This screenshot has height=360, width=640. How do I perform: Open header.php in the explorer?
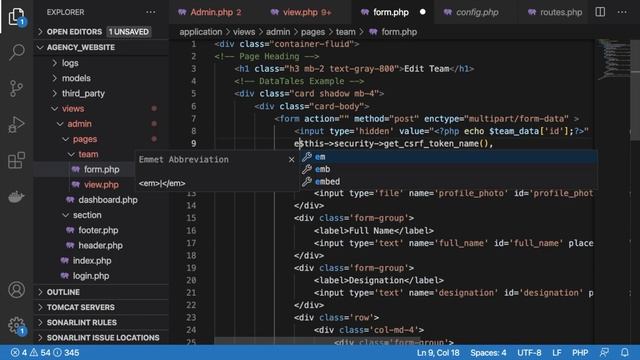[x=101, y=245]
